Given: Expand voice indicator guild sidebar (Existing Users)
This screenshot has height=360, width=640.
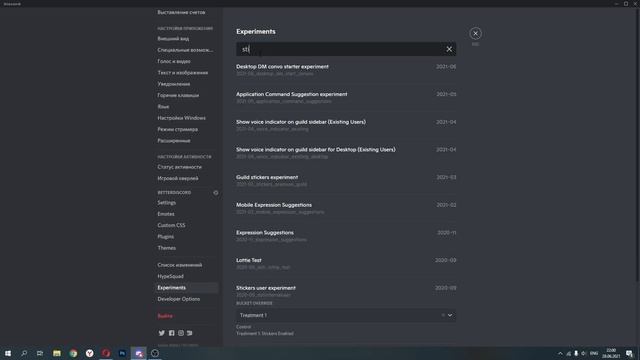Looking at the screenshot, I should pos(346,125).
